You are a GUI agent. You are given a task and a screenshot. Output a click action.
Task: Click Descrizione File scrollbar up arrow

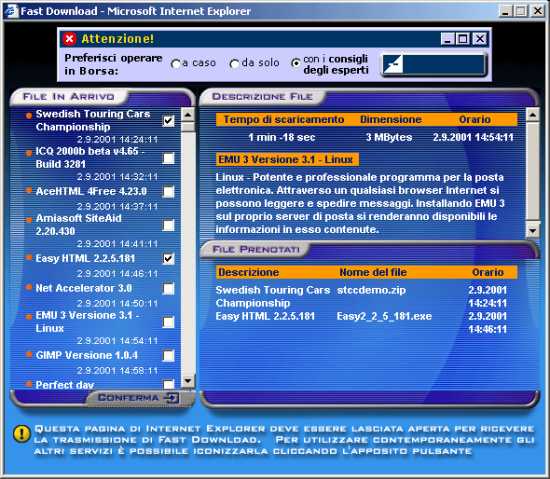click(x=533, y=115)
